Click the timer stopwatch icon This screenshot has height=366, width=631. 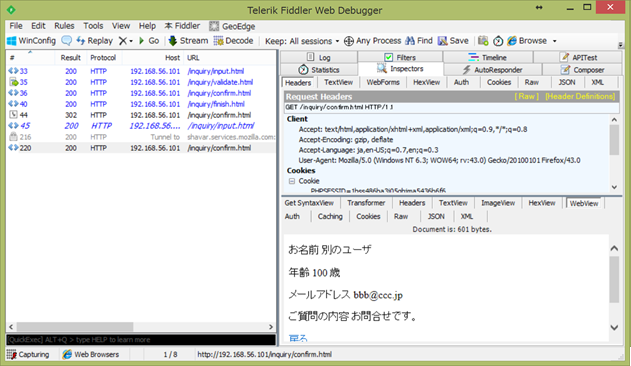pos(498,41)
